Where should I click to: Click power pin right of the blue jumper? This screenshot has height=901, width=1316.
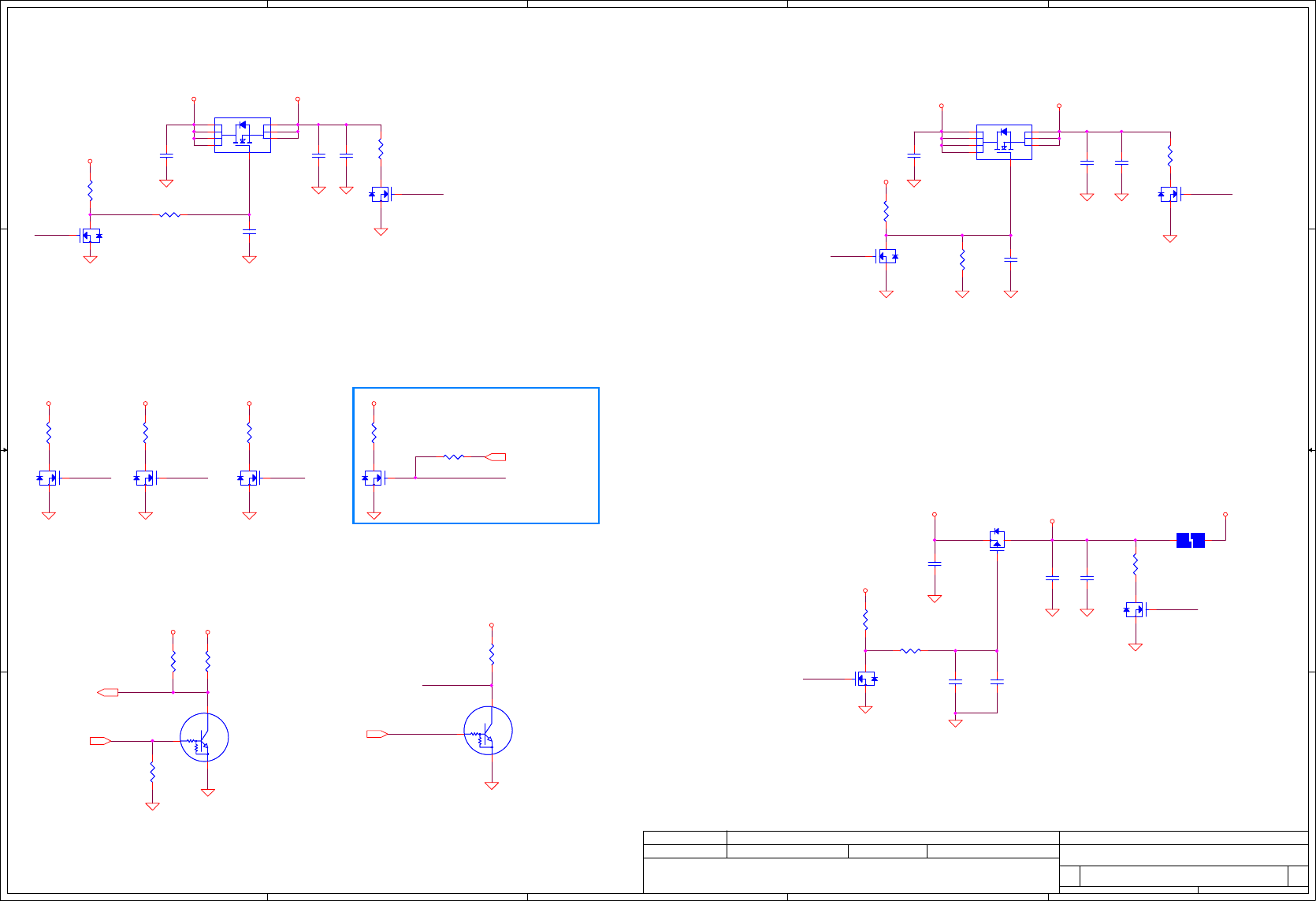[1225, 515]
